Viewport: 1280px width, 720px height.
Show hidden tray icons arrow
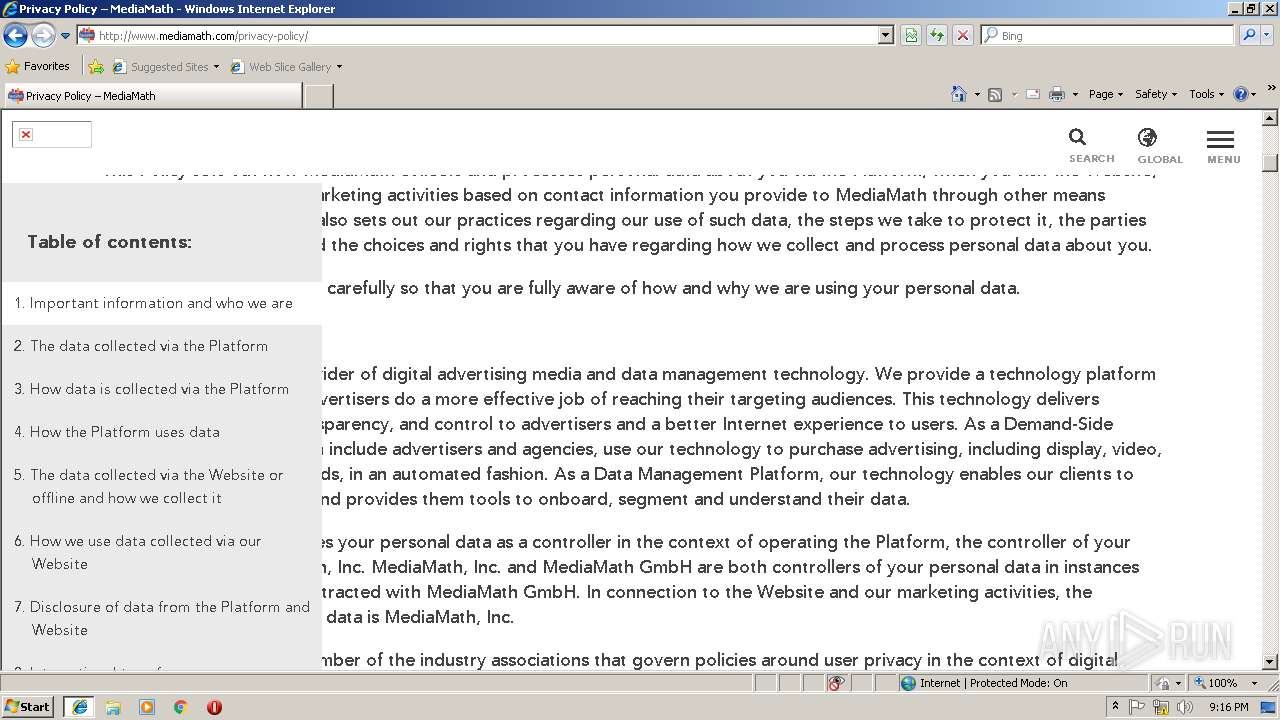click(x=1116, y=707)
